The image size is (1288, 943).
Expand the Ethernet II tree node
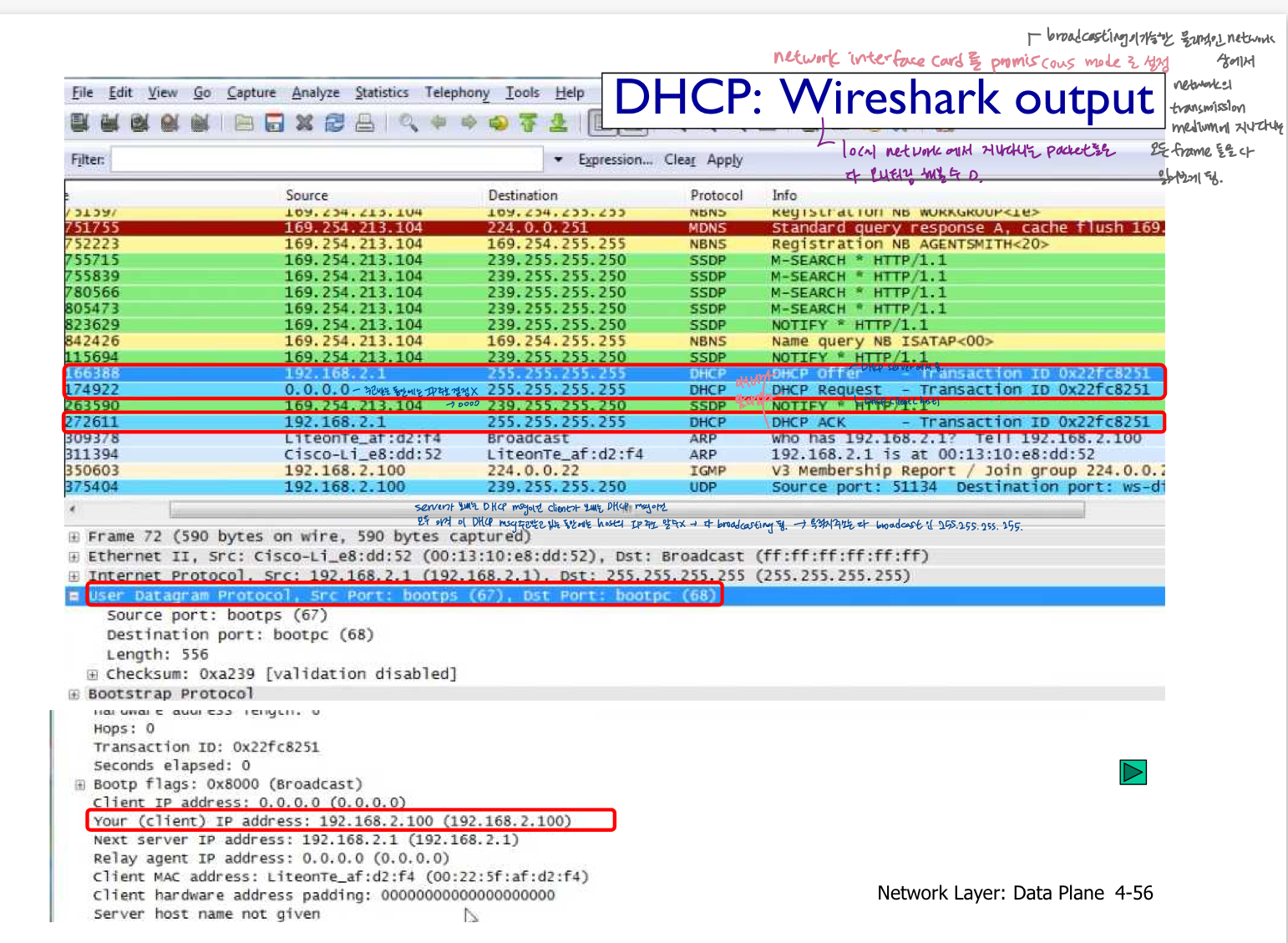coord(74,556)
